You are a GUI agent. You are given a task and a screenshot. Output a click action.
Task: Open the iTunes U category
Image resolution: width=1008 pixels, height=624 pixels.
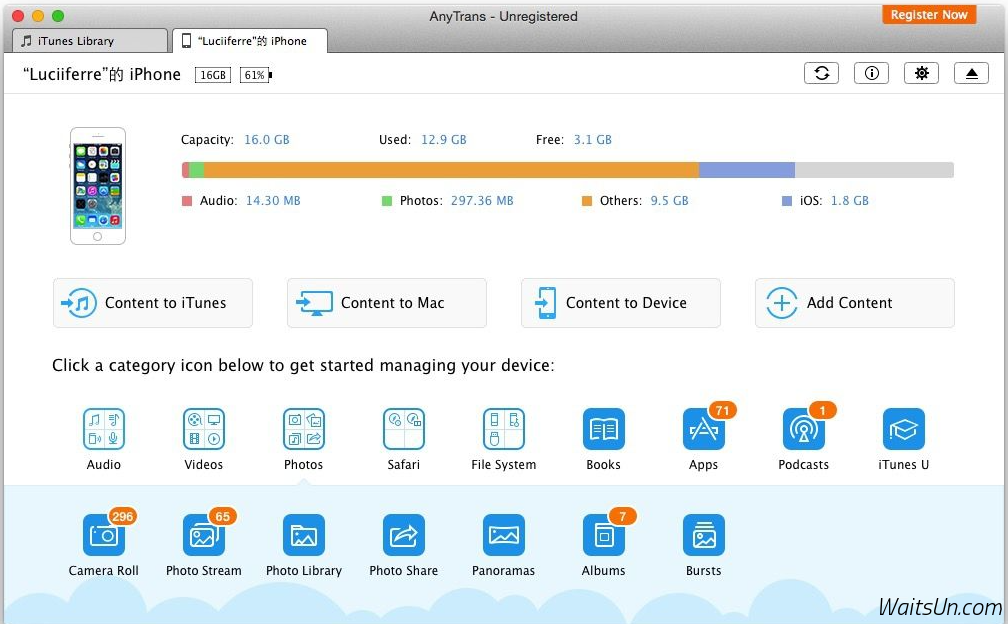coord(904,429)
